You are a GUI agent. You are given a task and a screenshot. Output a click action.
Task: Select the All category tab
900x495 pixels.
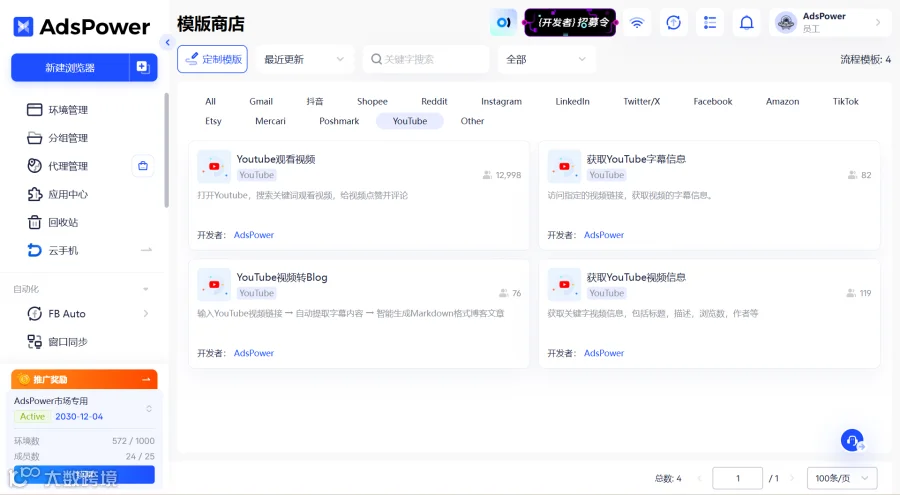point(211,102)
